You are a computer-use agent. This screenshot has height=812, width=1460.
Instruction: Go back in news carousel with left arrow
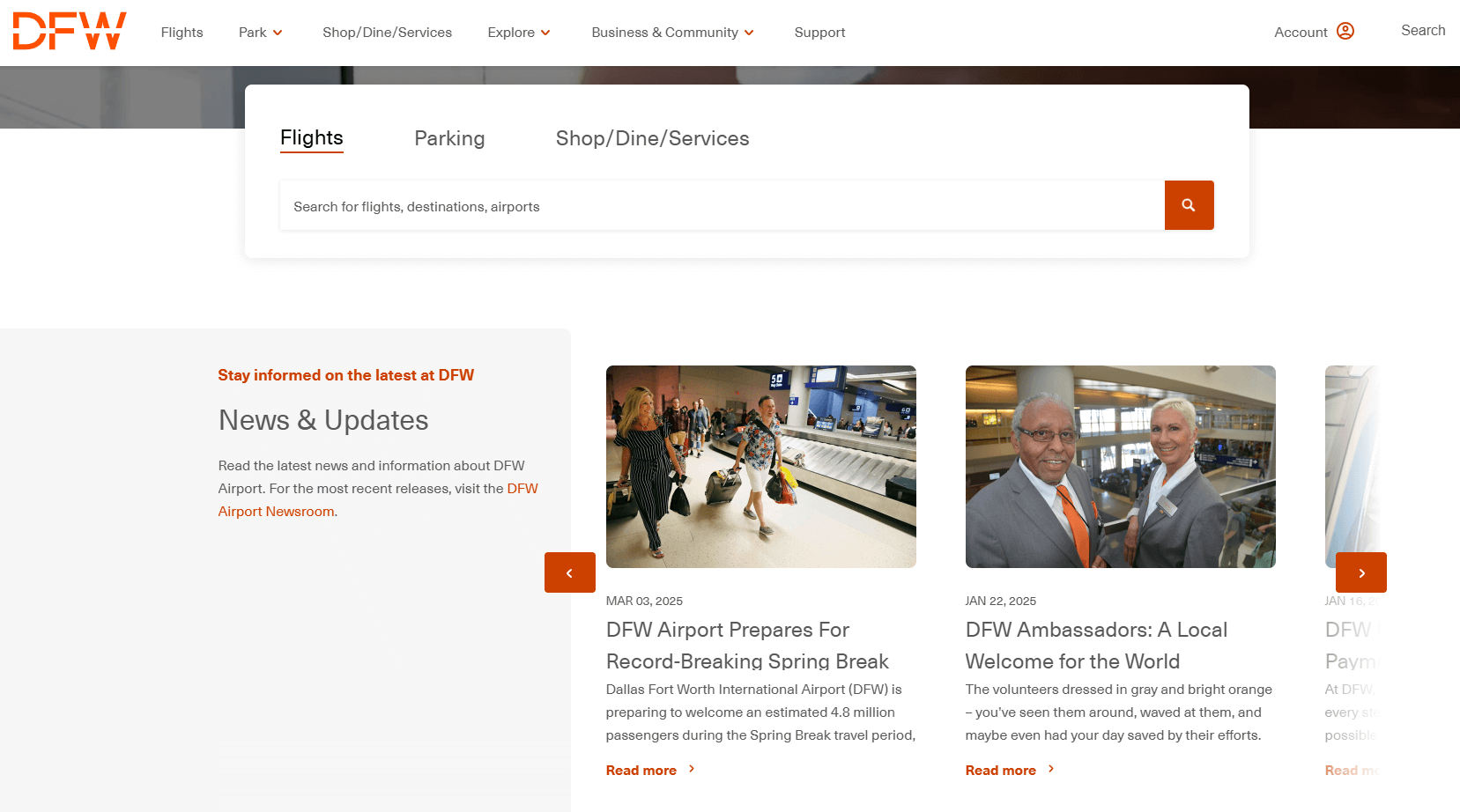(569, 572)
